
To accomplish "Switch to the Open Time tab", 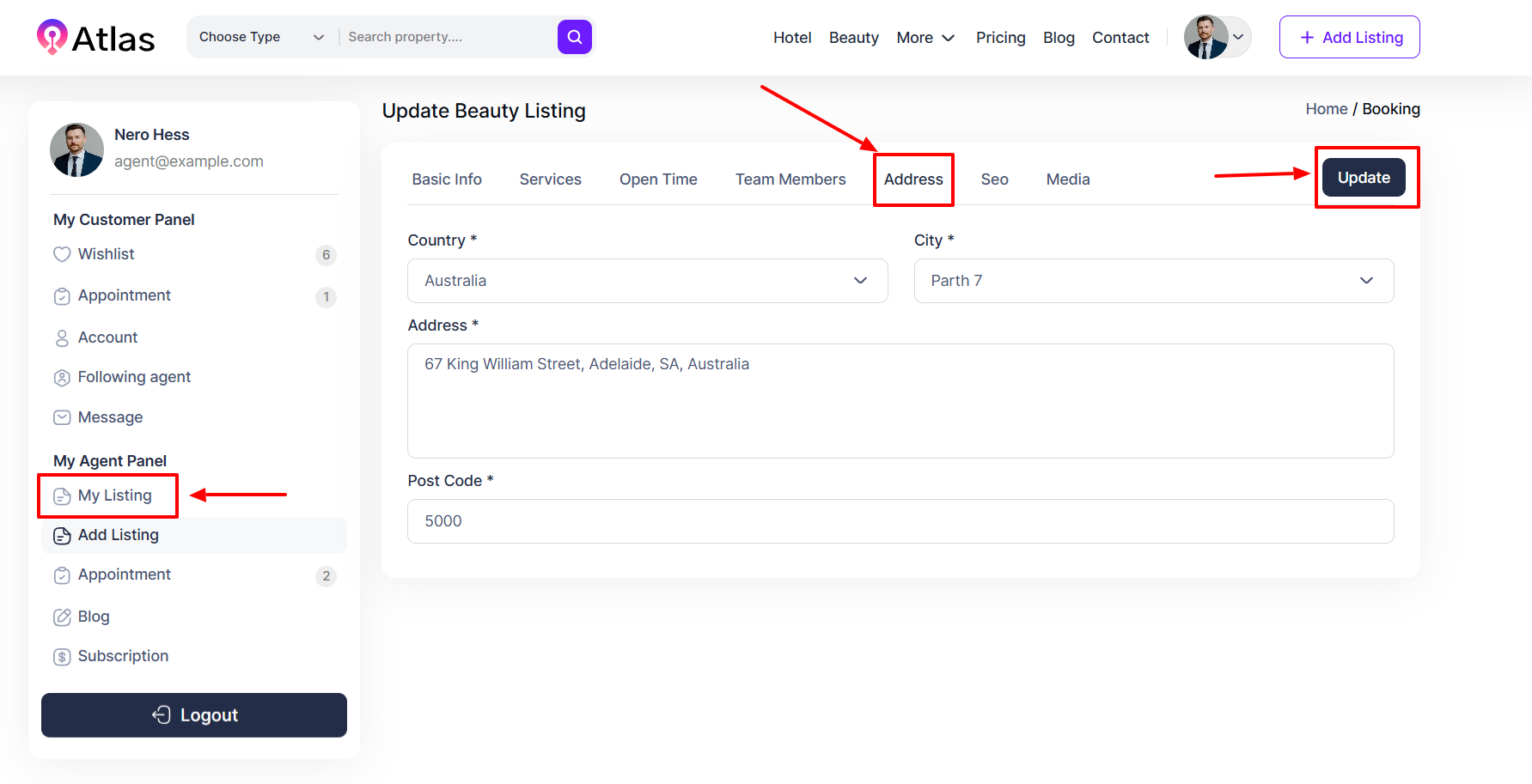I will tap(658, 179).
